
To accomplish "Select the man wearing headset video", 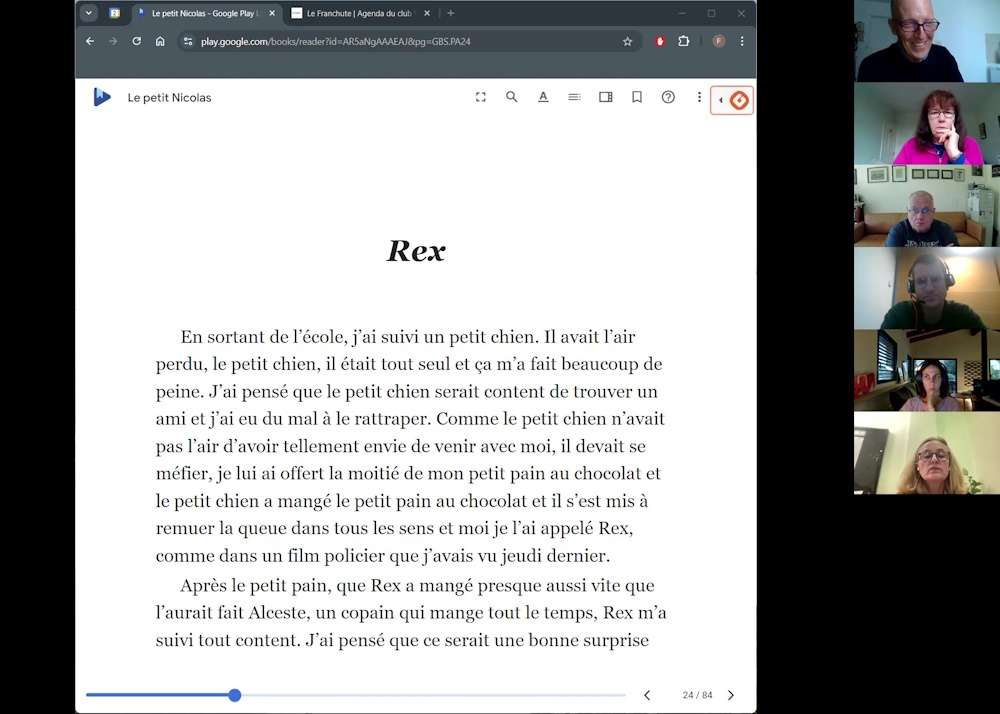I will (x=927, y=288).
